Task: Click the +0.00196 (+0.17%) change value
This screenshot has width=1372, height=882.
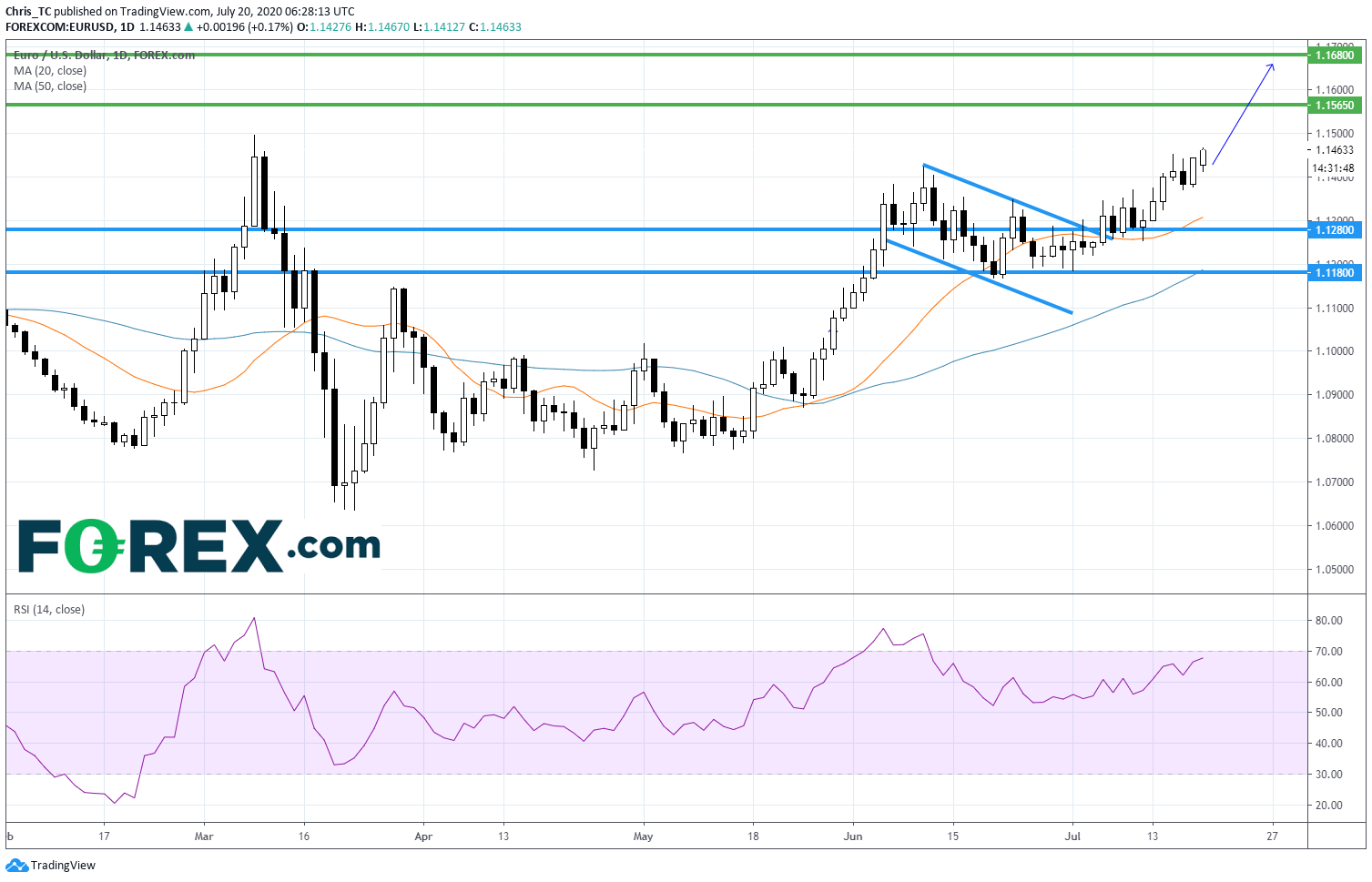Action: point(245,27)
